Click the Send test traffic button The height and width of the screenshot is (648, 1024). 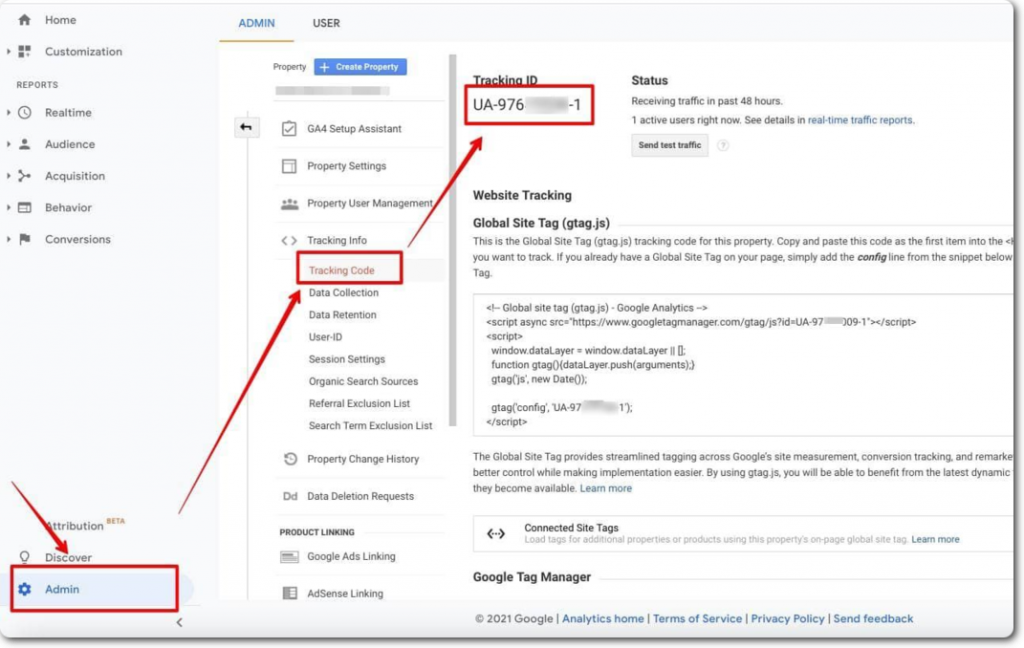point(670,145)
